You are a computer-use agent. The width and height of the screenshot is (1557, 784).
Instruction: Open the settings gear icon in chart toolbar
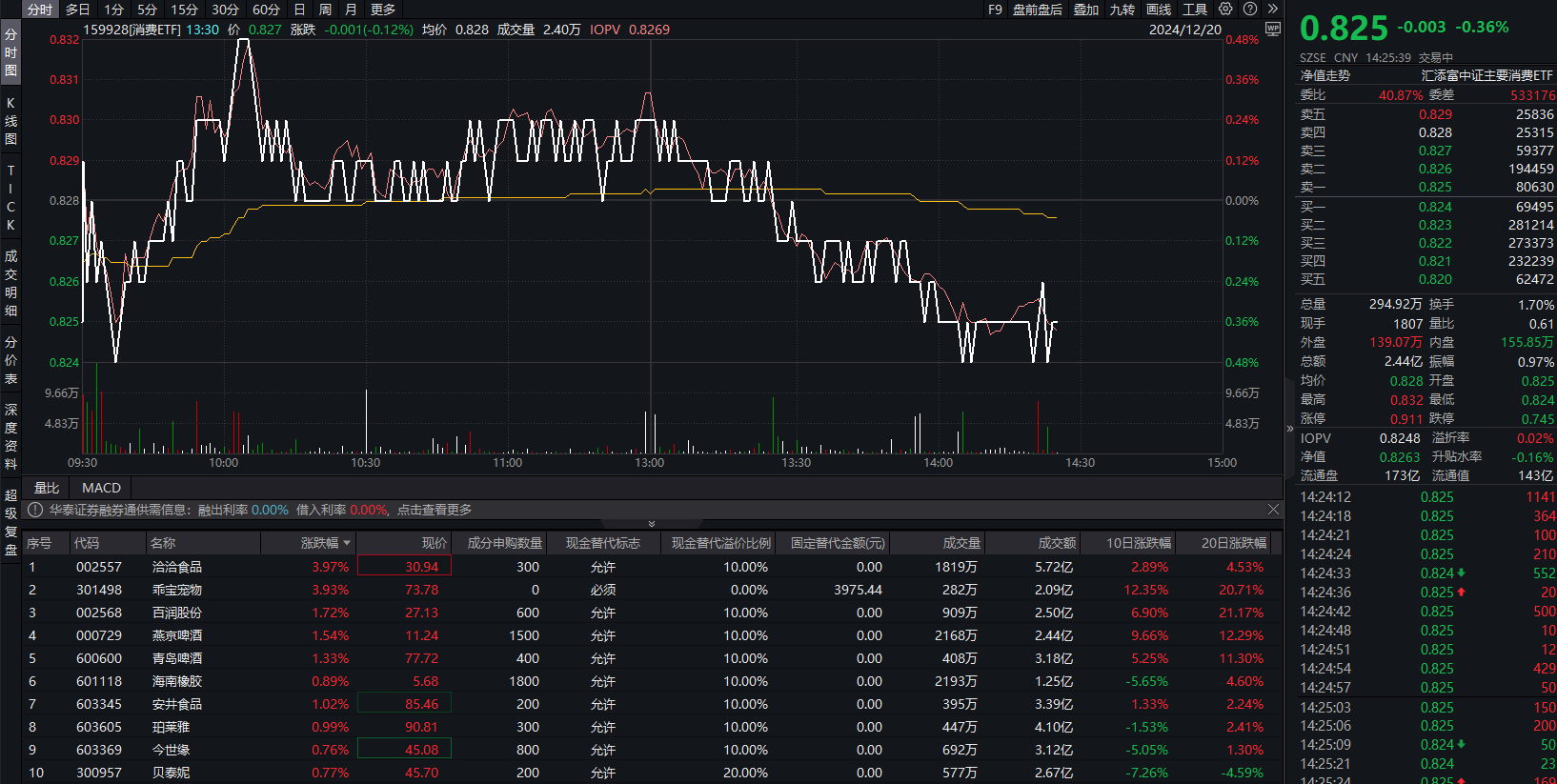click(x=1225, y=9)
